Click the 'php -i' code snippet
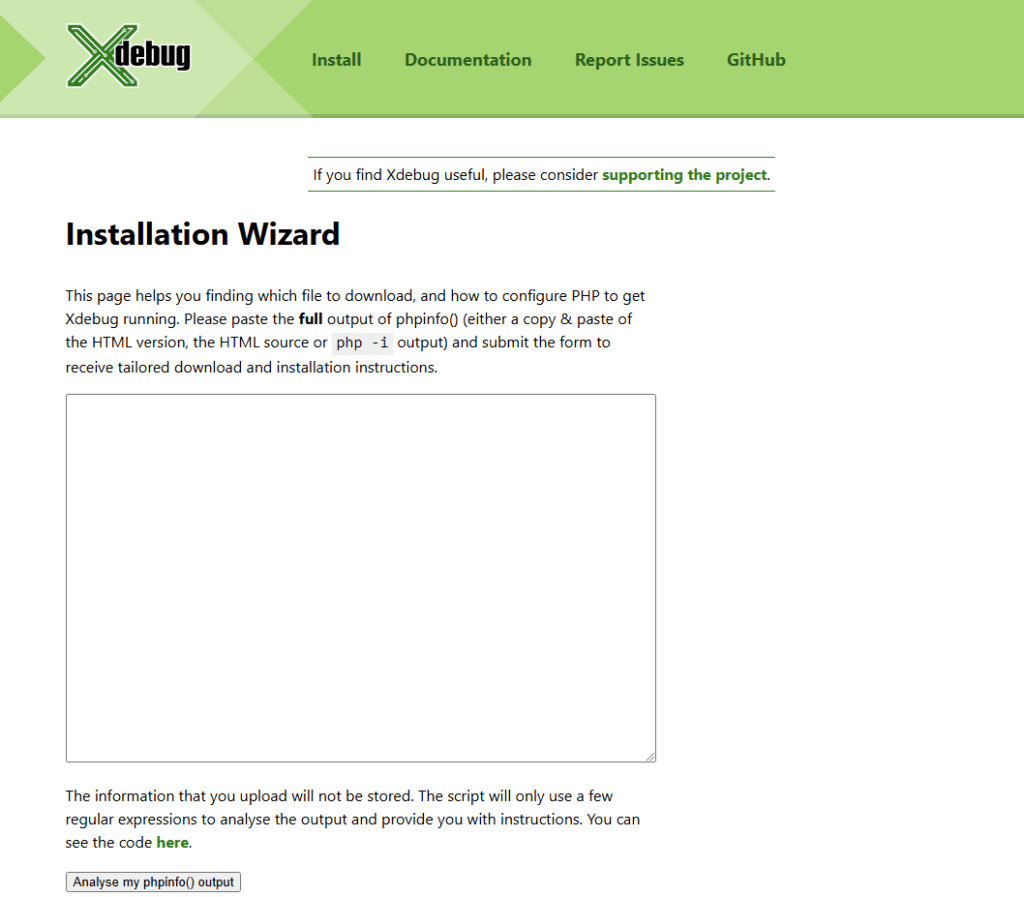Viewport: 1024px width, 897px height. (362, 343)
